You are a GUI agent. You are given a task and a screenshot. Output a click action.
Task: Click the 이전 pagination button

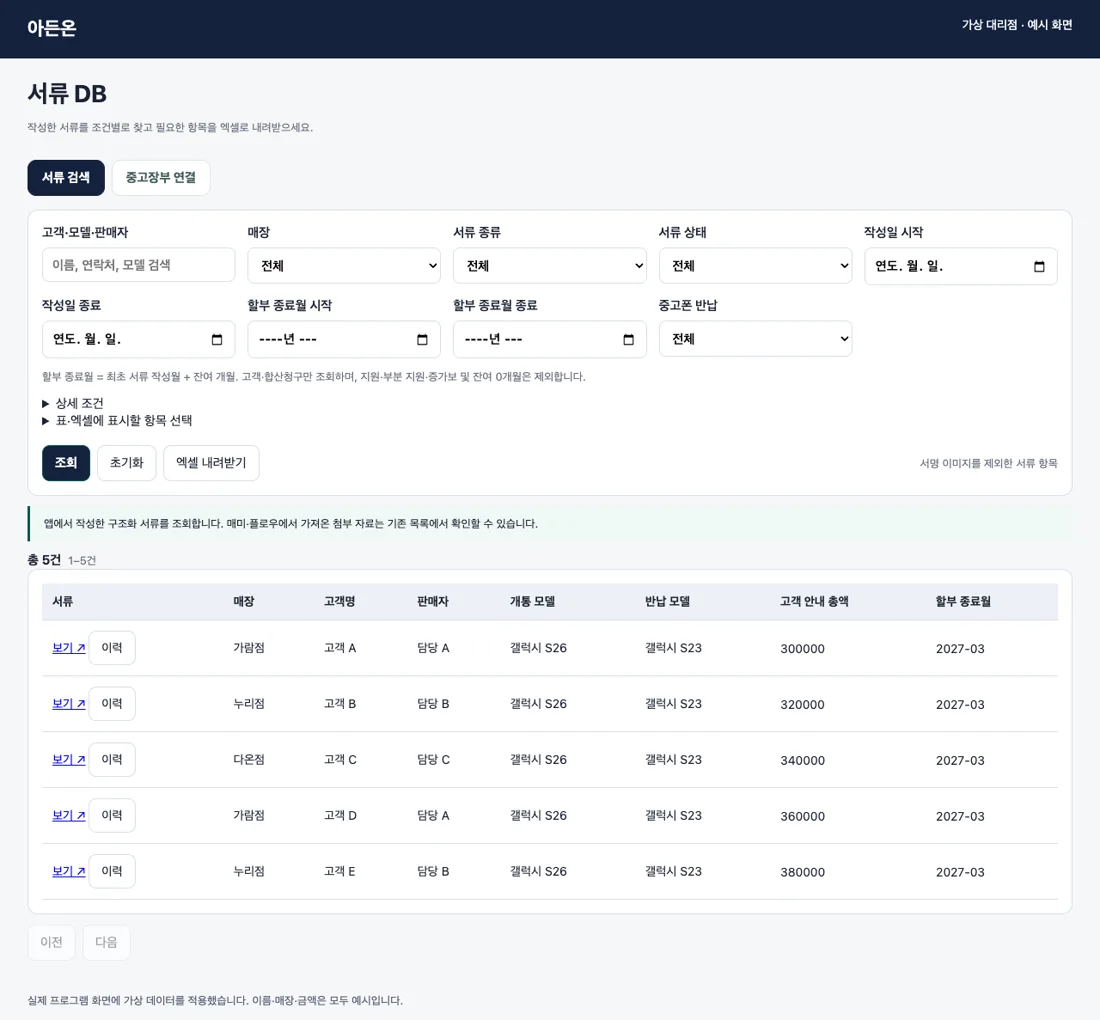pos(51,942)
